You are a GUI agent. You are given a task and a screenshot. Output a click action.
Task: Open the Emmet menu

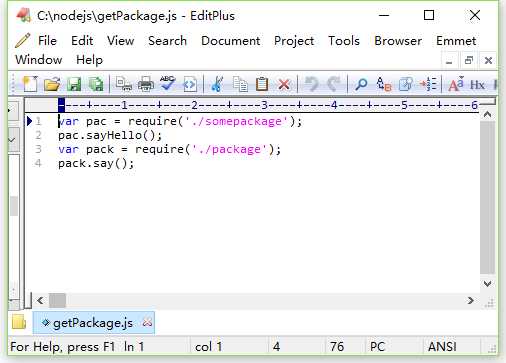pyautogui.click(x=456, y=41)
